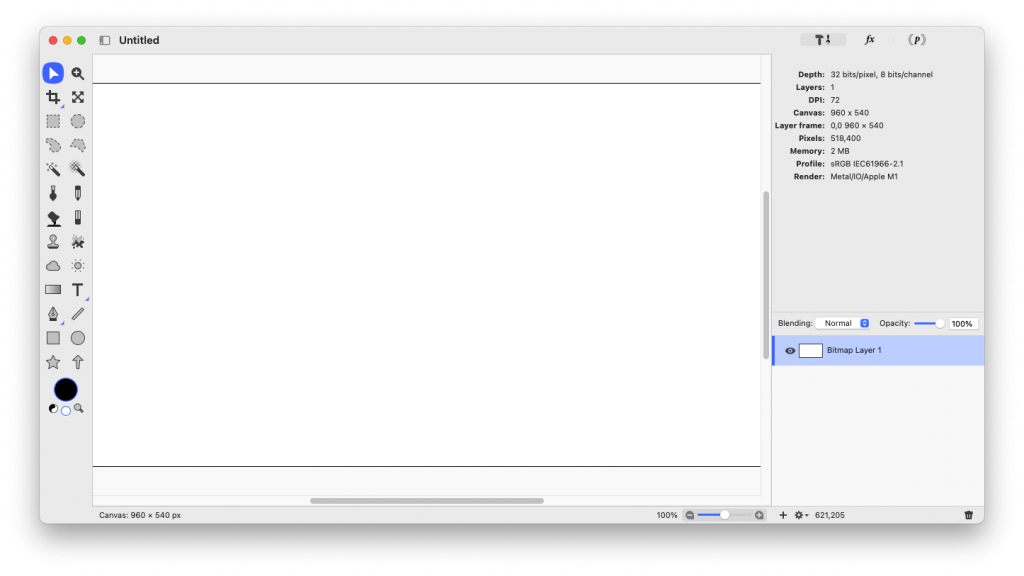
Task: Select the sun-shaped Dodge tool
Action: click(78, 266)
